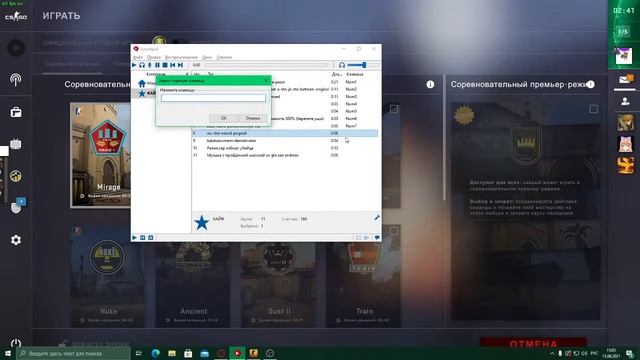
Task: Open the Файл menu in Soundpad
Action: (x=138, y=57)
